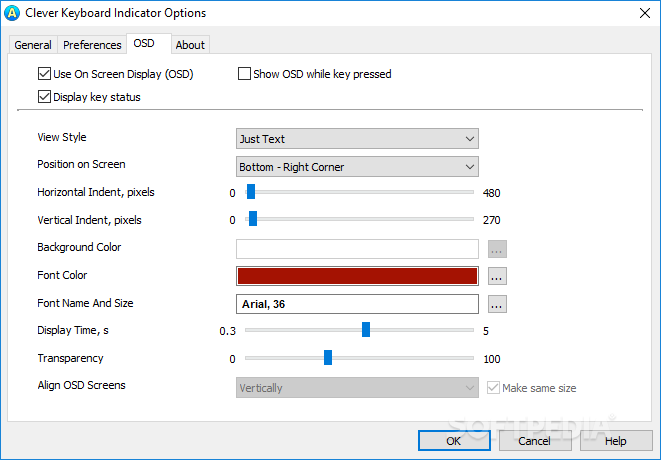Screen dimensions: 661x460
Task: Click the Cancel button
Action: click(535, 441)
